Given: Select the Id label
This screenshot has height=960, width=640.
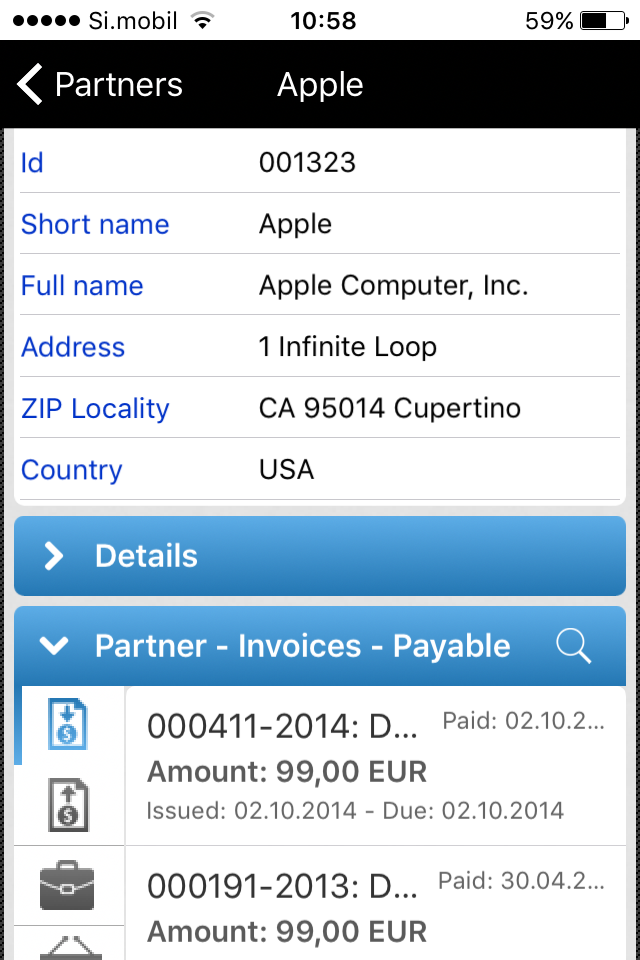Looking at the screenshot, I should 32,163.
